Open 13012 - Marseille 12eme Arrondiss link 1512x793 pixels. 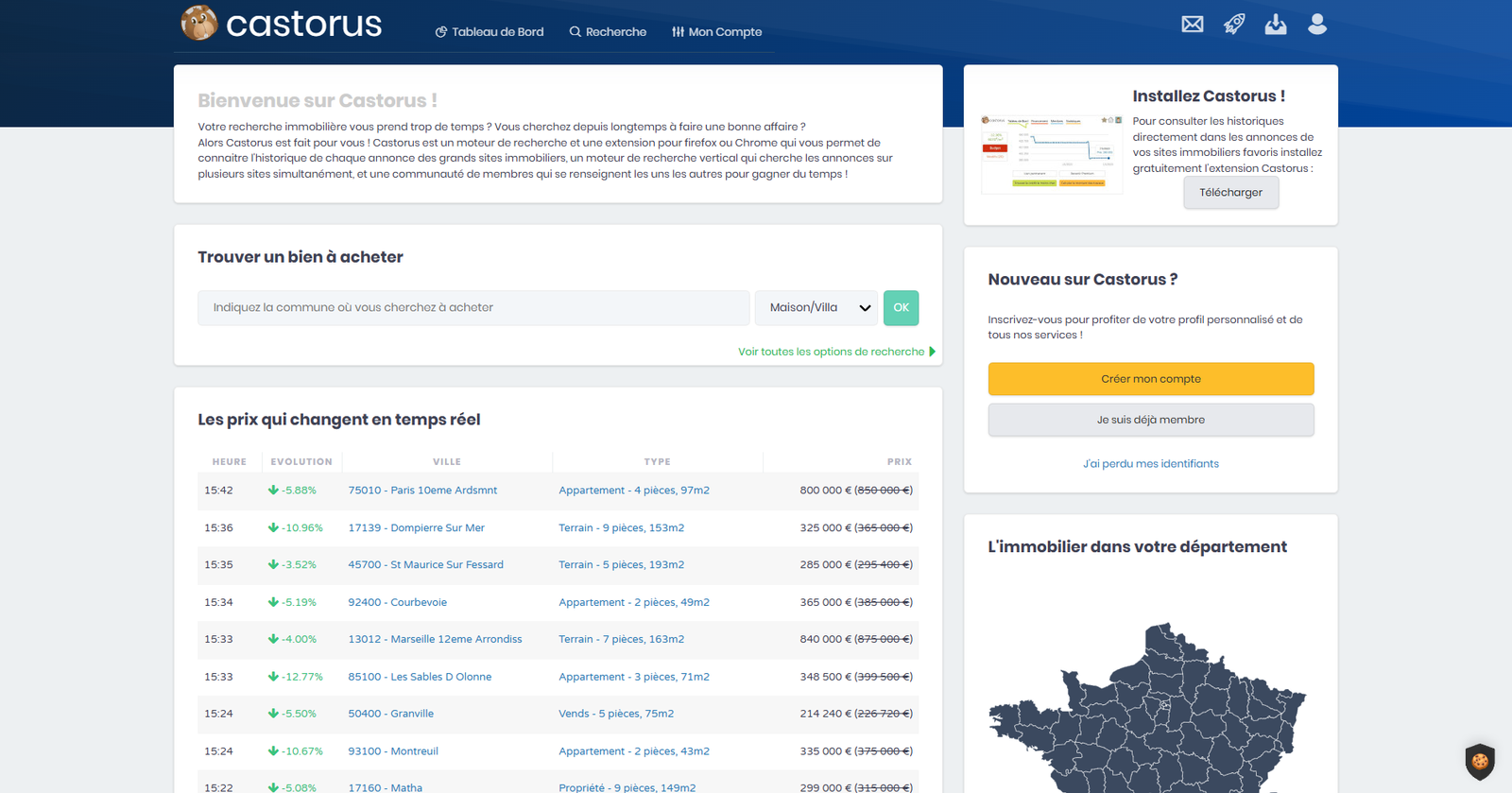pyautogui.click(x=435, y=640)
